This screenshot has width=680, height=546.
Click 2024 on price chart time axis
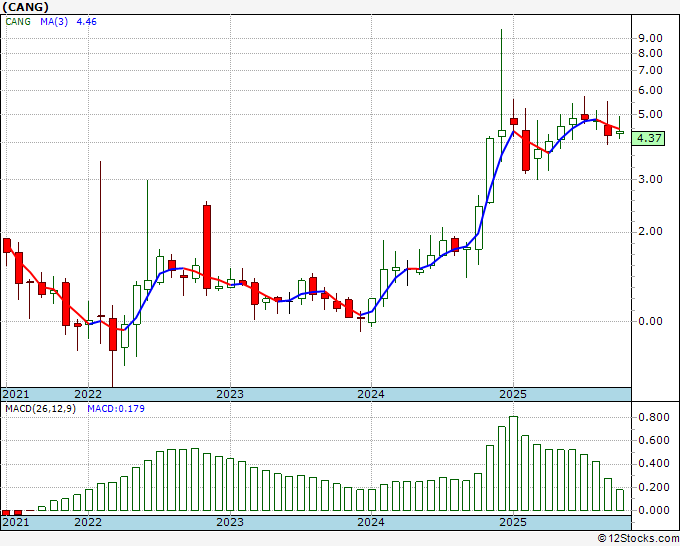pyautogui.click(x=371, y=394)
